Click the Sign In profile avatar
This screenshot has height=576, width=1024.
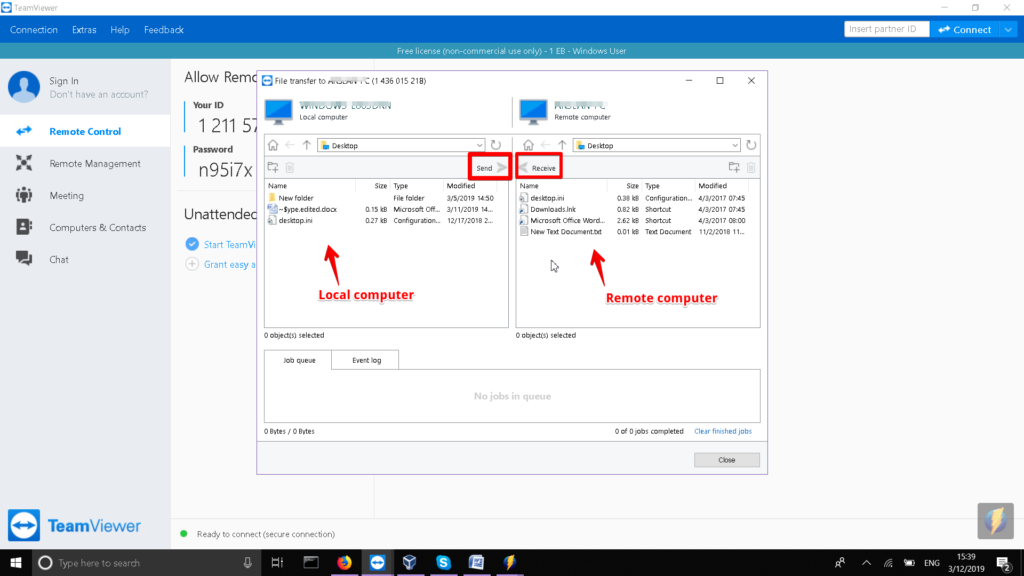click(x=24, y=87)
